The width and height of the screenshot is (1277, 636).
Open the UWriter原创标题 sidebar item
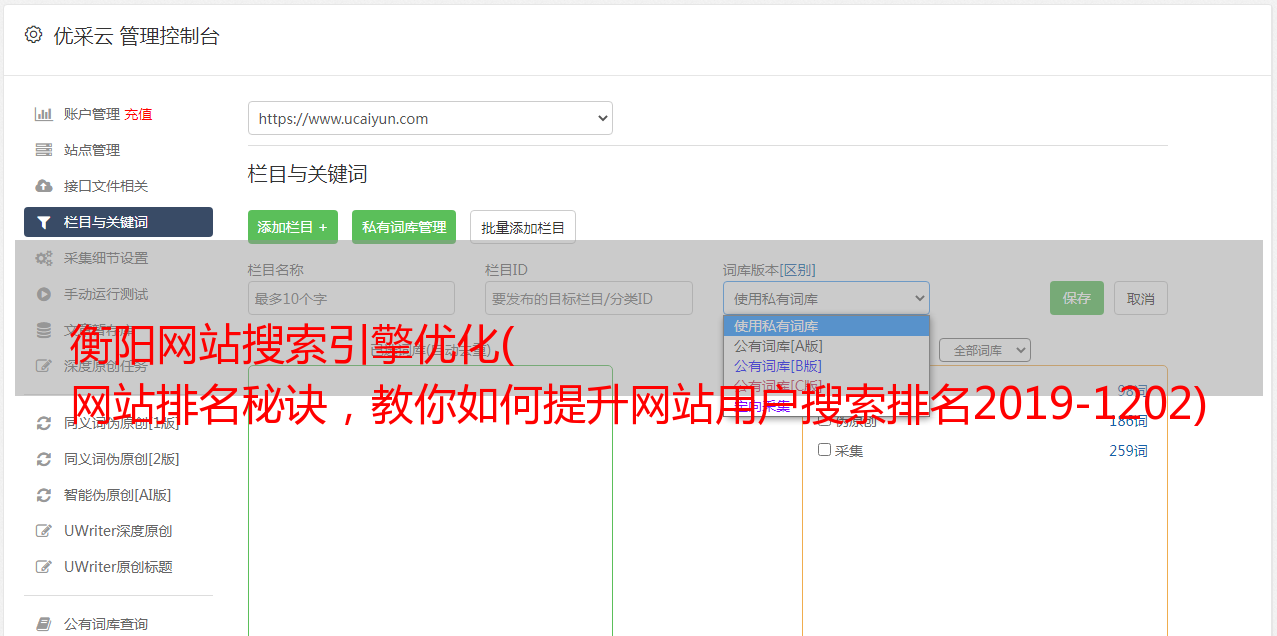click(x=118, y=567)
